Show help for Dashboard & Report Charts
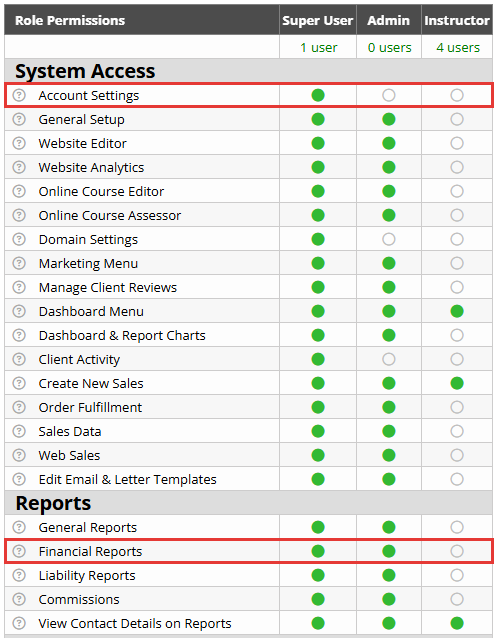The image size is (497, 638). tap(19, 335)
